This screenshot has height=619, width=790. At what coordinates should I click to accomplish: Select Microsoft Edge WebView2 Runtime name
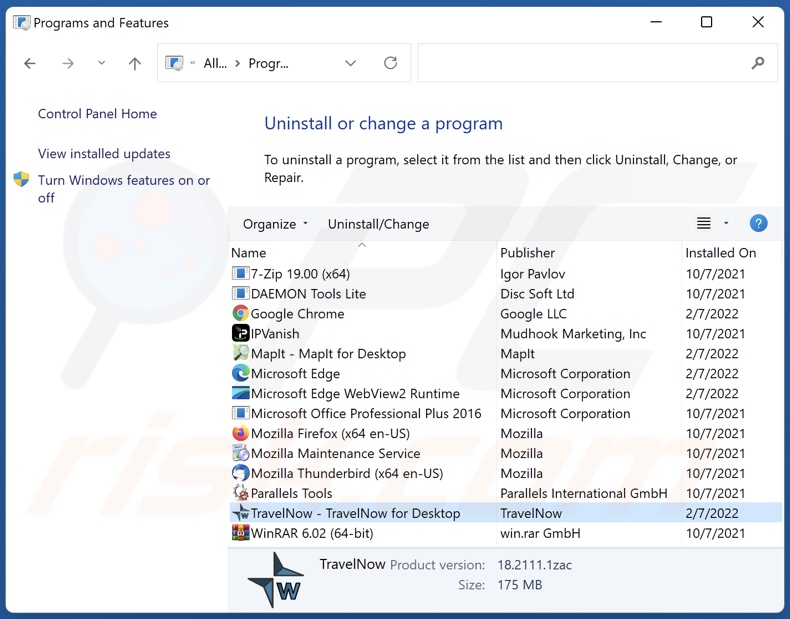355,393
